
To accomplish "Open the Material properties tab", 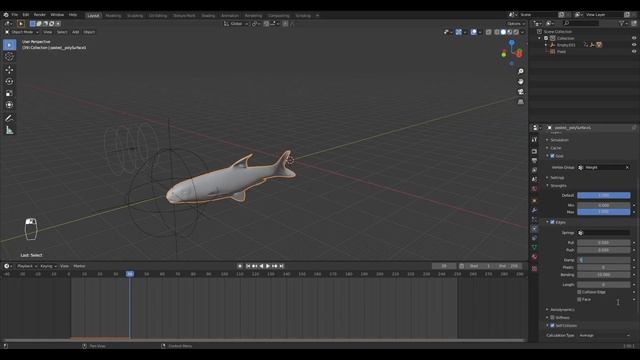I will (x=534, y=257).
